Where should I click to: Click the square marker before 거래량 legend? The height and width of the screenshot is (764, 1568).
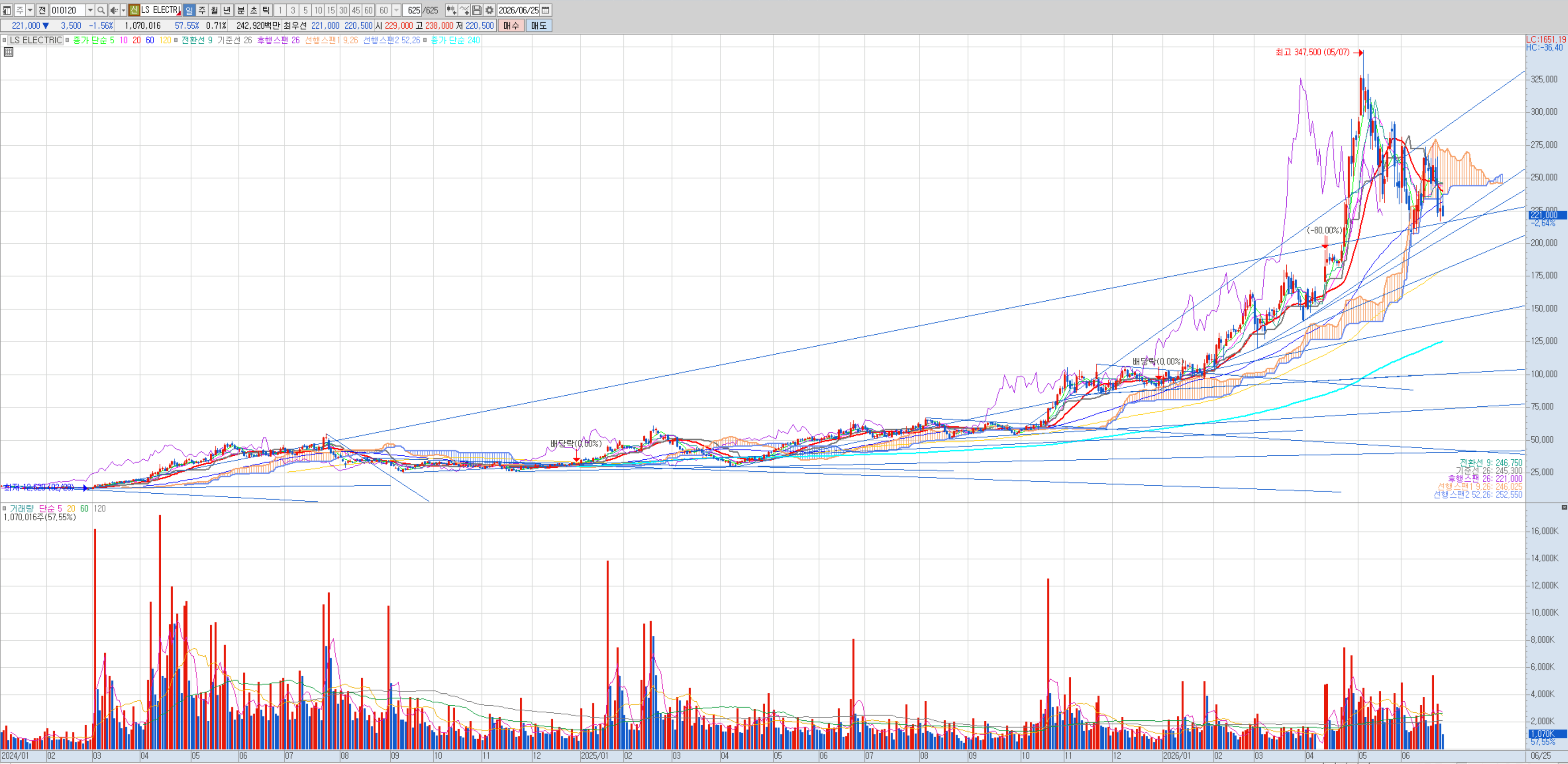pos(4,508)
